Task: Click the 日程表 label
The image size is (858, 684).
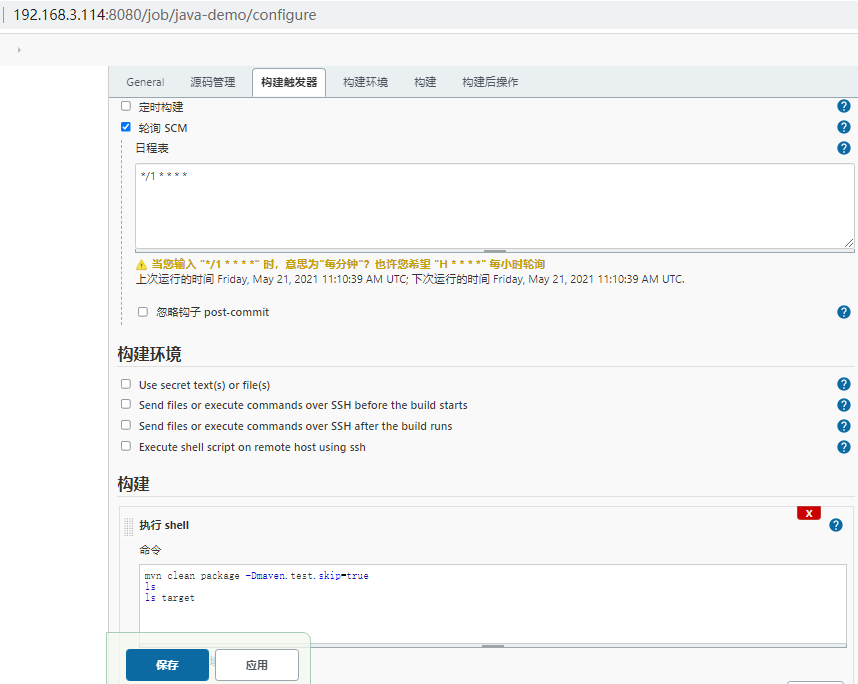Action: pos(152,148)
